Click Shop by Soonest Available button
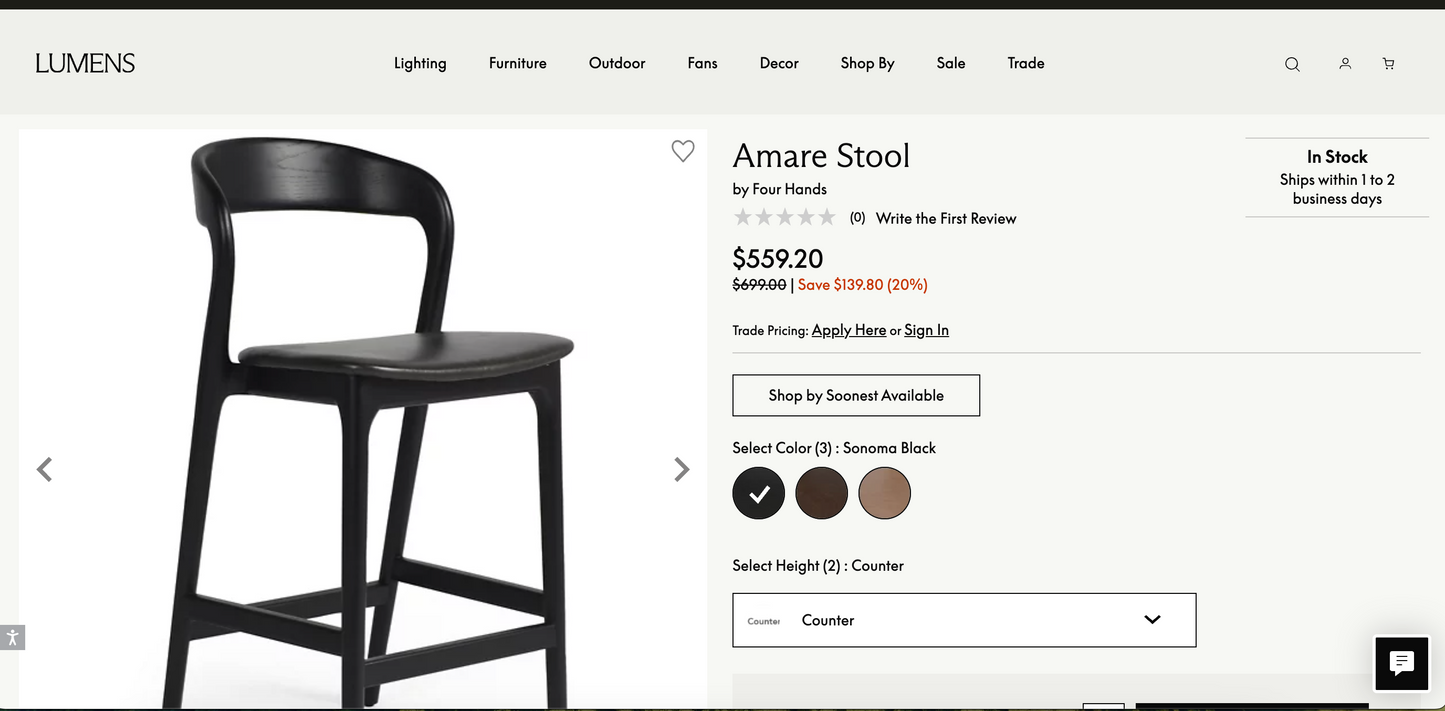The height and width of the screenshot is (711, 1445). click(x=856, y=395)
